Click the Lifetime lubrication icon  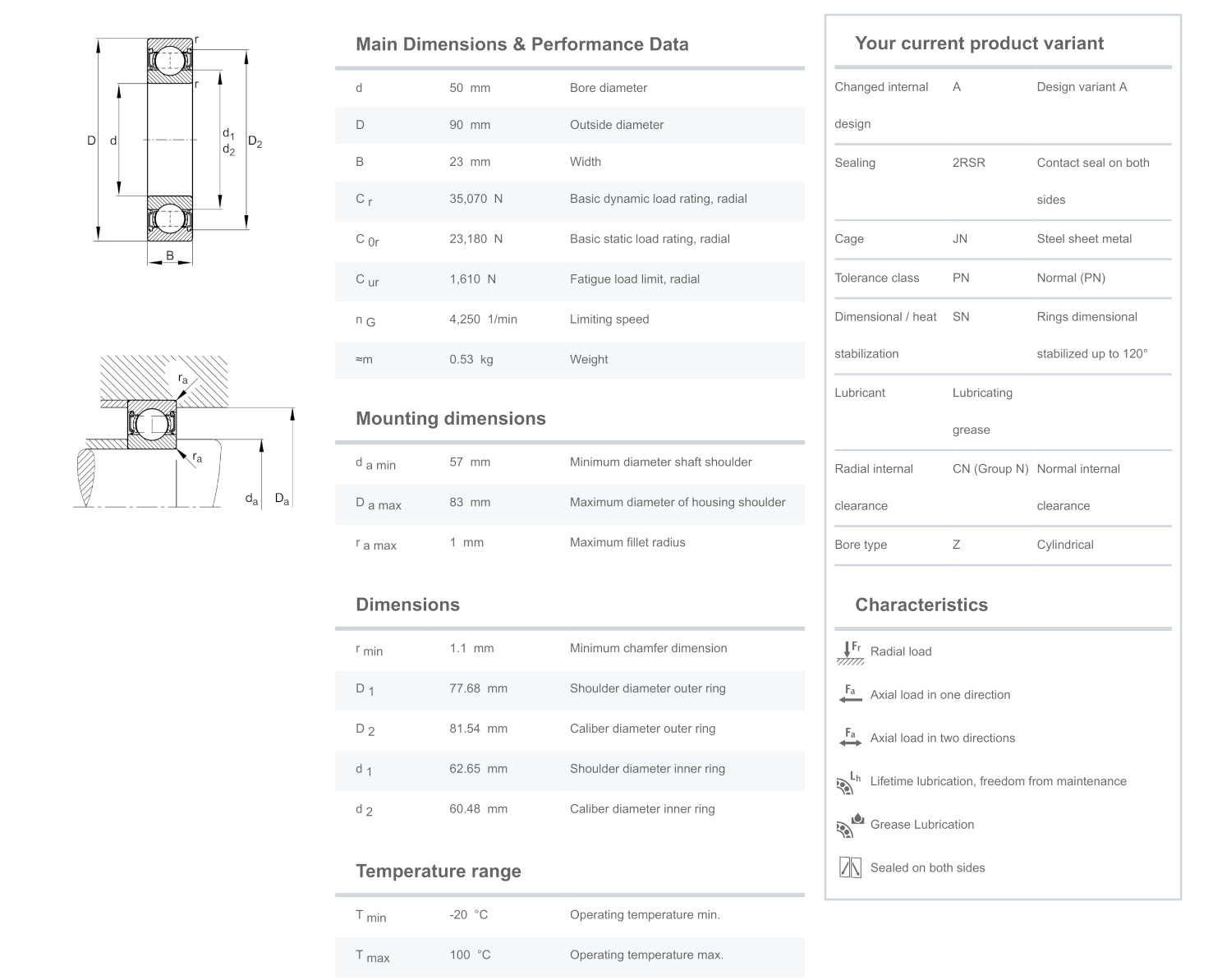click(x=848, y=782)
